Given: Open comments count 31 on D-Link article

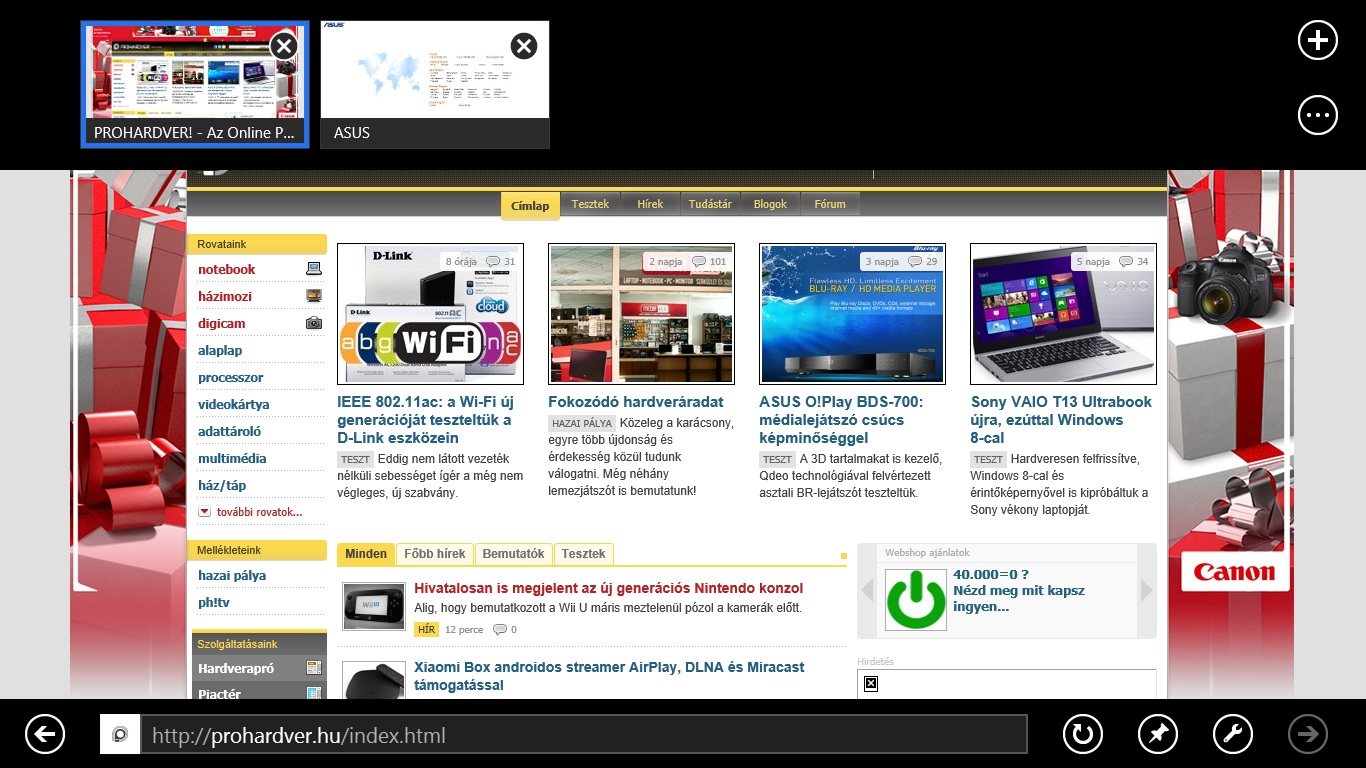Looking at the screenshot, I should pos(500,262).
